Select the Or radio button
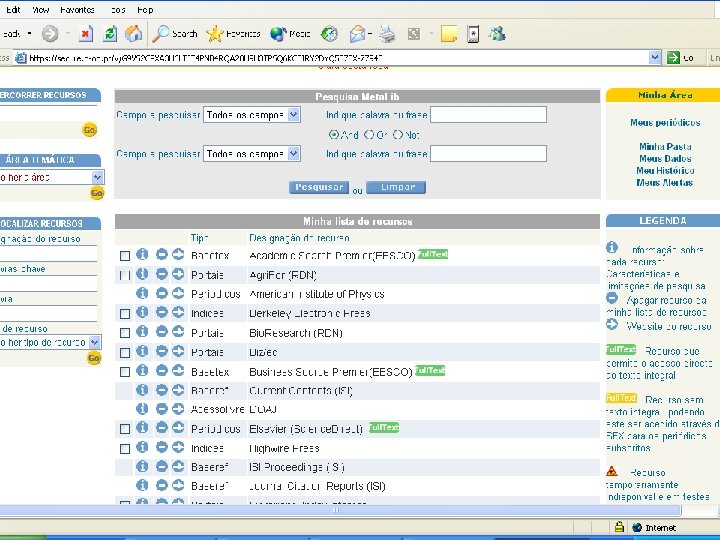The height and width of the screenshot is (540, 720). (x=369, y=135)
